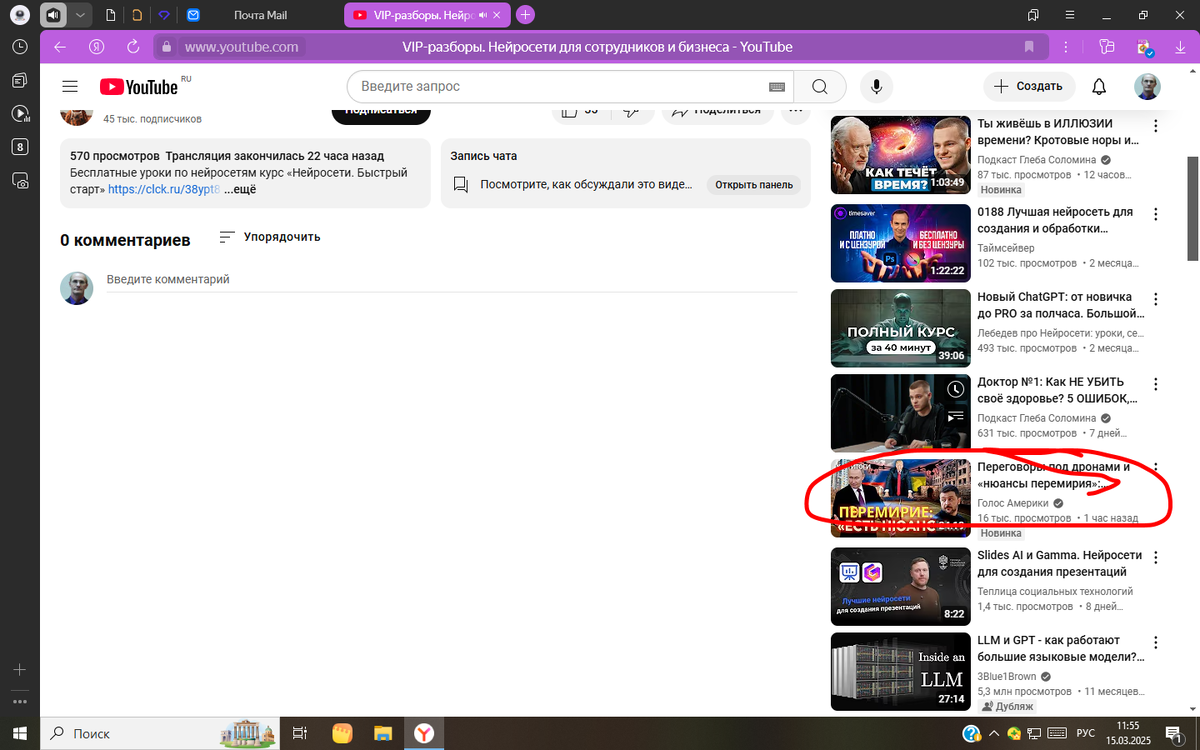Image resolution: width=1200 pixels, height=750 pixels.
Task: Open LLM и GPT video title link
Action: [x=1060, y=649]
